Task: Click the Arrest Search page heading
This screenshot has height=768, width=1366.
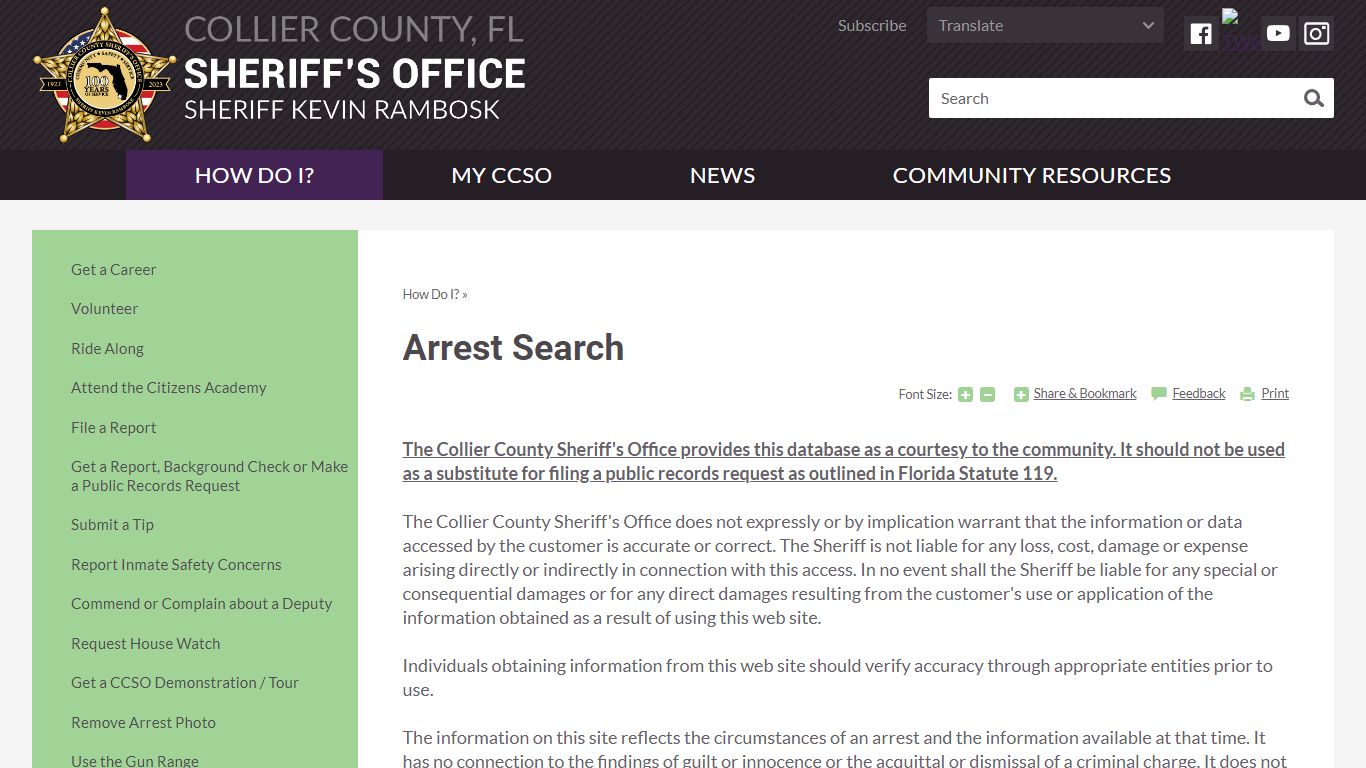Action: tap(513, 348)
